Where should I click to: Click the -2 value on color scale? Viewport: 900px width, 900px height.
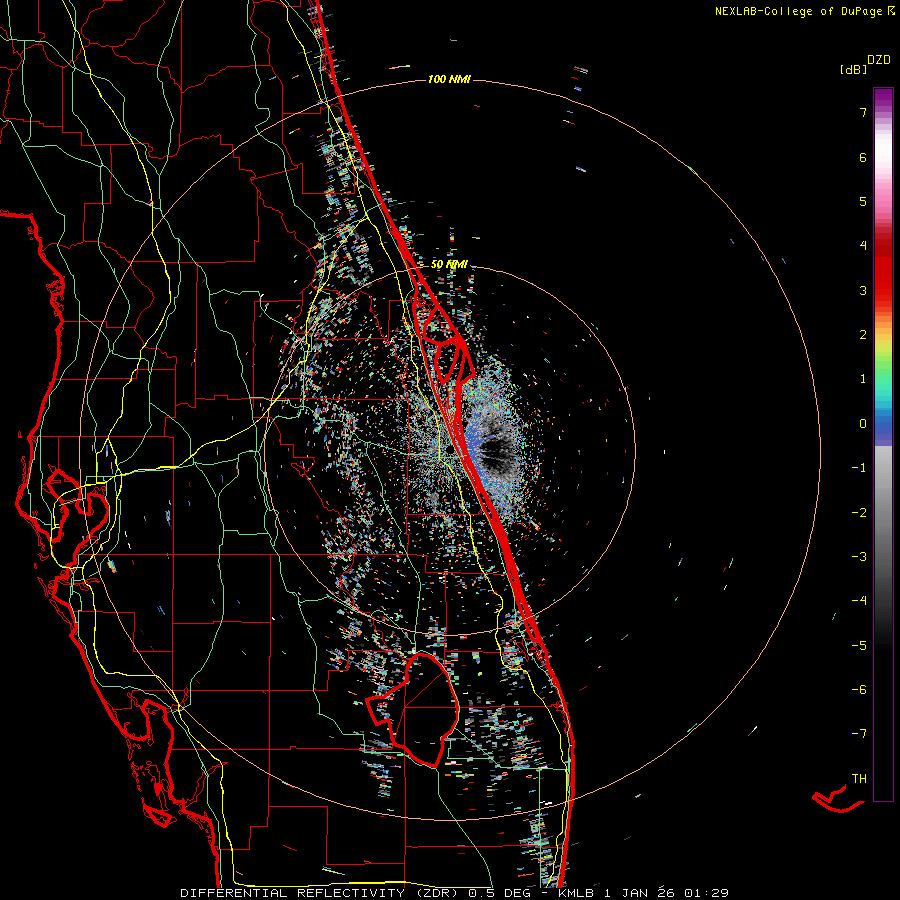pyautogui.click(x=859, y=512)
